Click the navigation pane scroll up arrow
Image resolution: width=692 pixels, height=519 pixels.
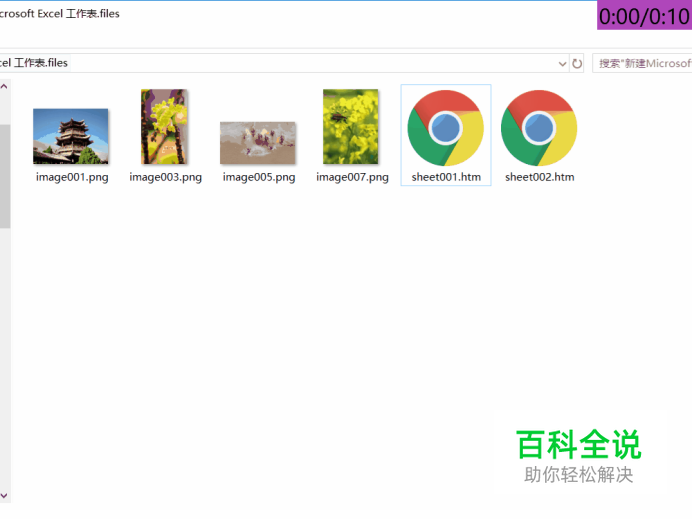click(4, 86)
